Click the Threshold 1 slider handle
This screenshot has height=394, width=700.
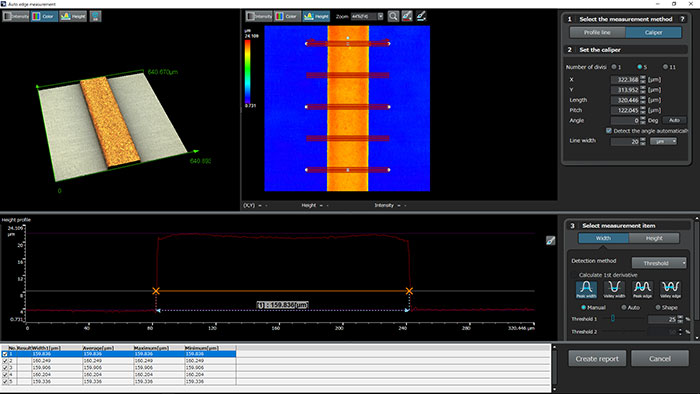coord(613,319)
